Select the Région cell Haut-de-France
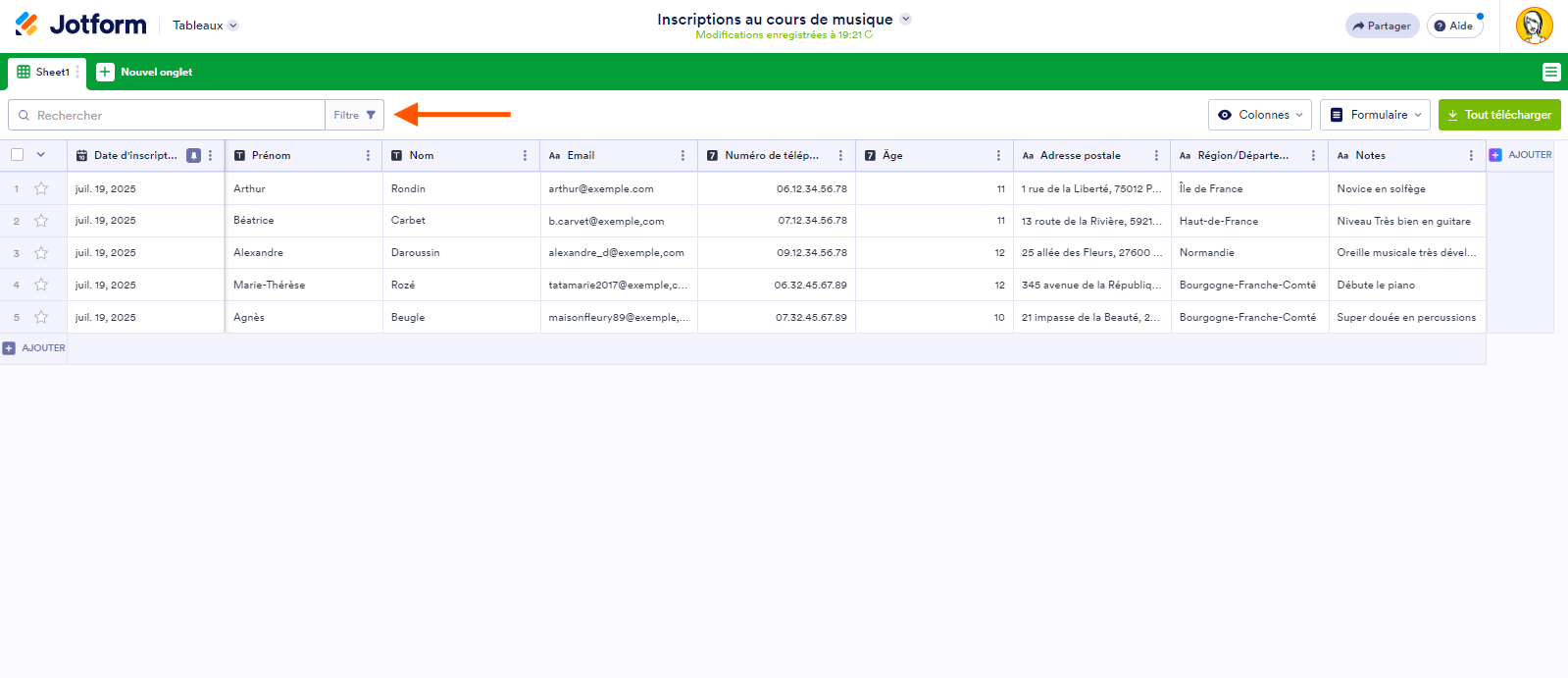1568x678 pixels. [x=1249, y=221]
